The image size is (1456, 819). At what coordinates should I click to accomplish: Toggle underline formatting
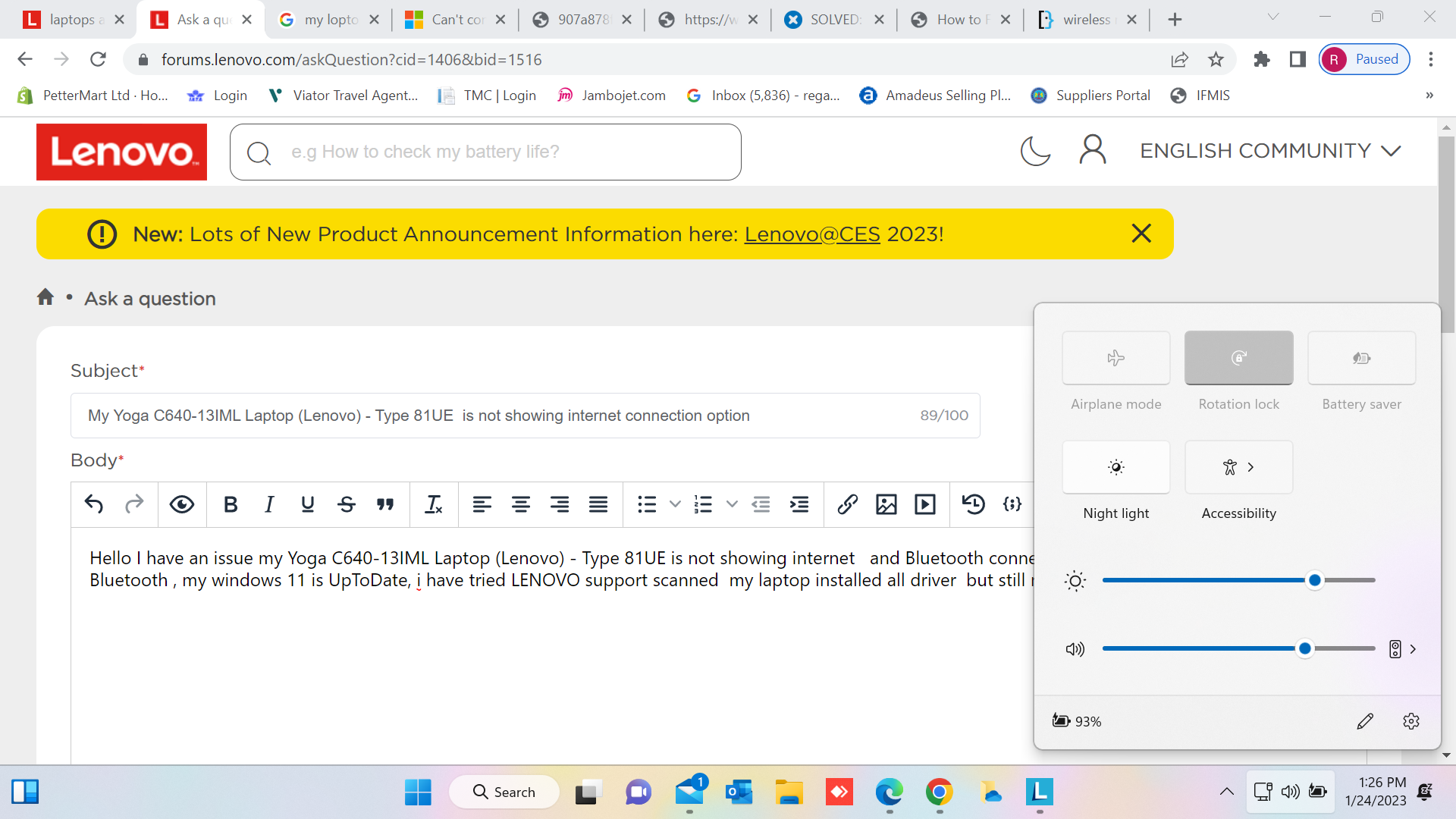[x=308, y=504]
